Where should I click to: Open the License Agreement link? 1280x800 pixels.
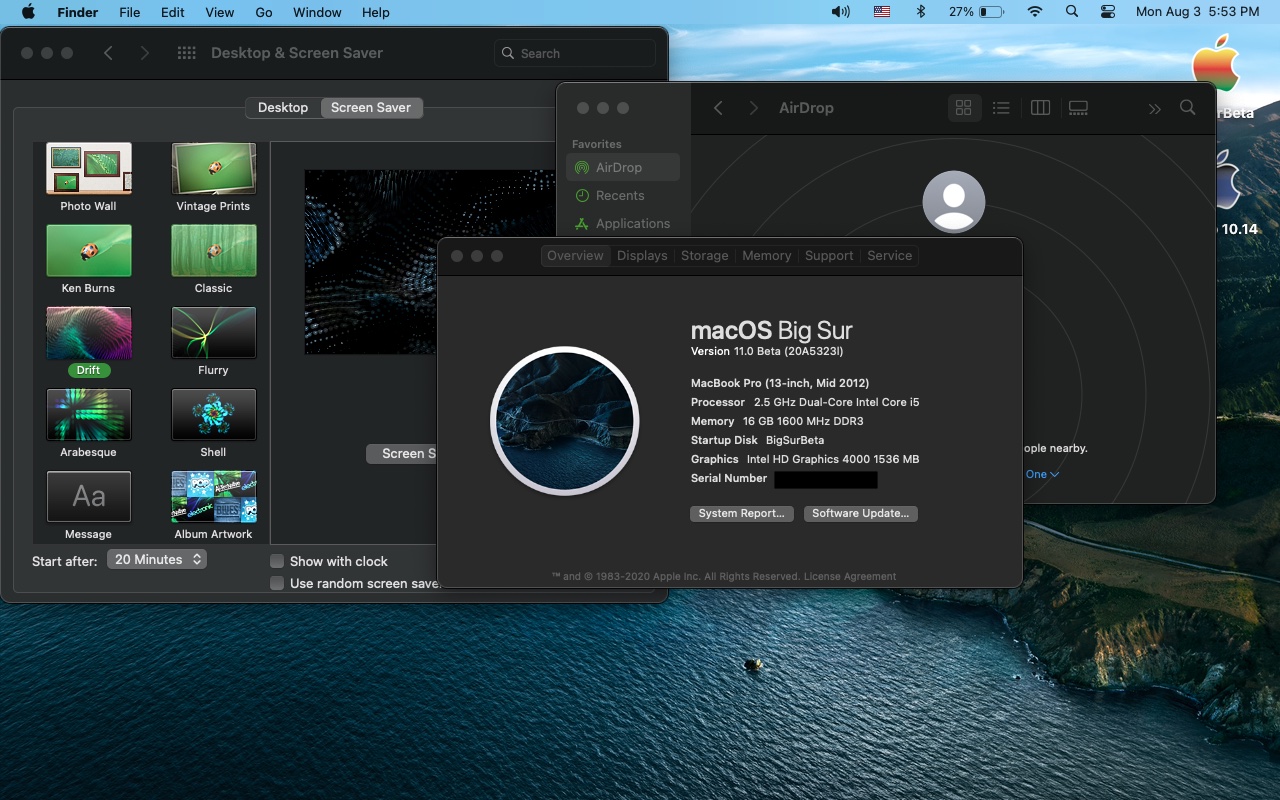[850, 576]
